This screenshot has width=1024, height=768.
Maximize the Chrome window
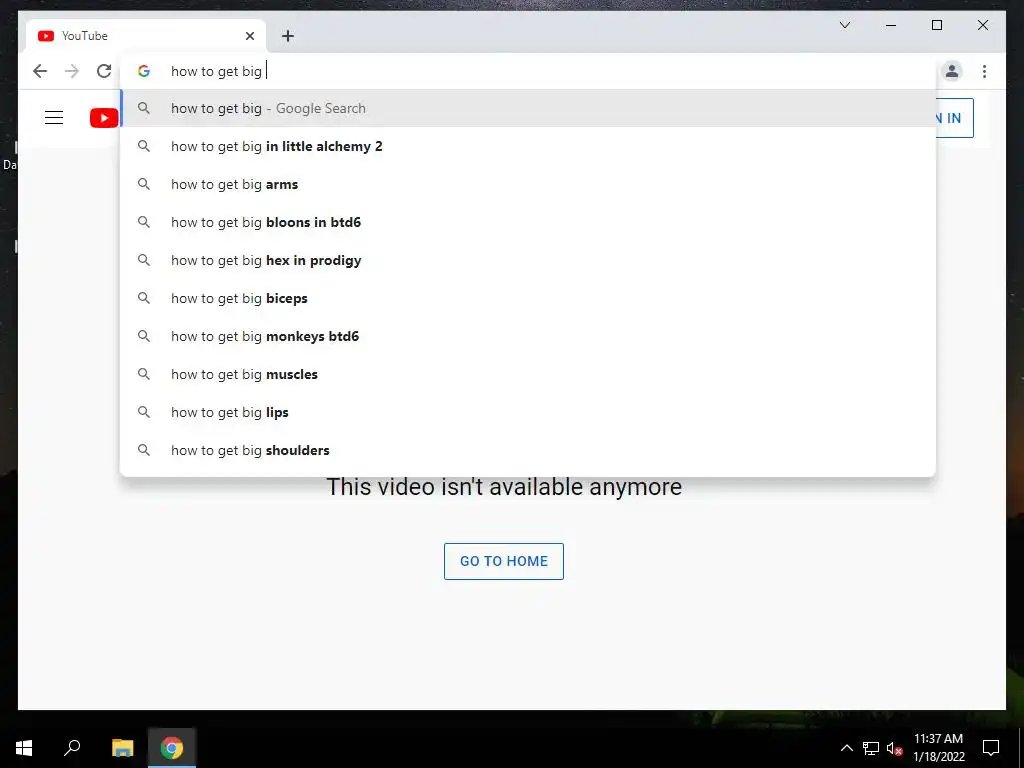(x=936, y=25)
